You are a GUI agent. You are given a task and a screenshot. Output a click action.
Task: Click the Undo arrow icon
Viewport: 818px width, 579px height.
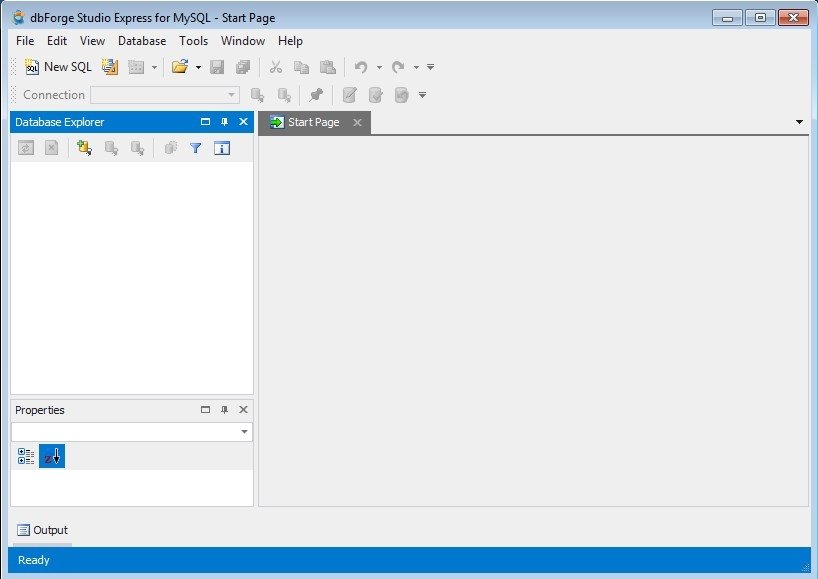pyautogui.click(x=361, y=67)
